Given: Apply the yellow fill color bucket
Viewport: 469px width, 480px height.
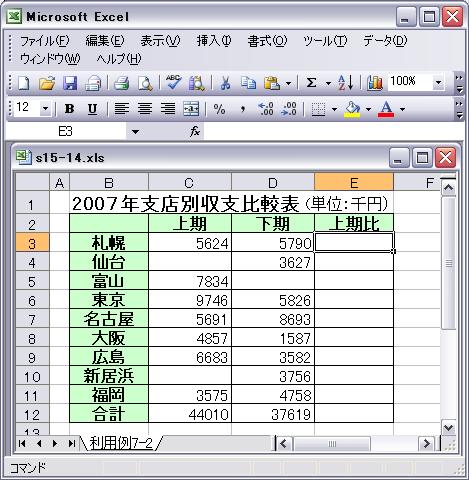Looking at the screenshot, I should (x=352, y=109).
